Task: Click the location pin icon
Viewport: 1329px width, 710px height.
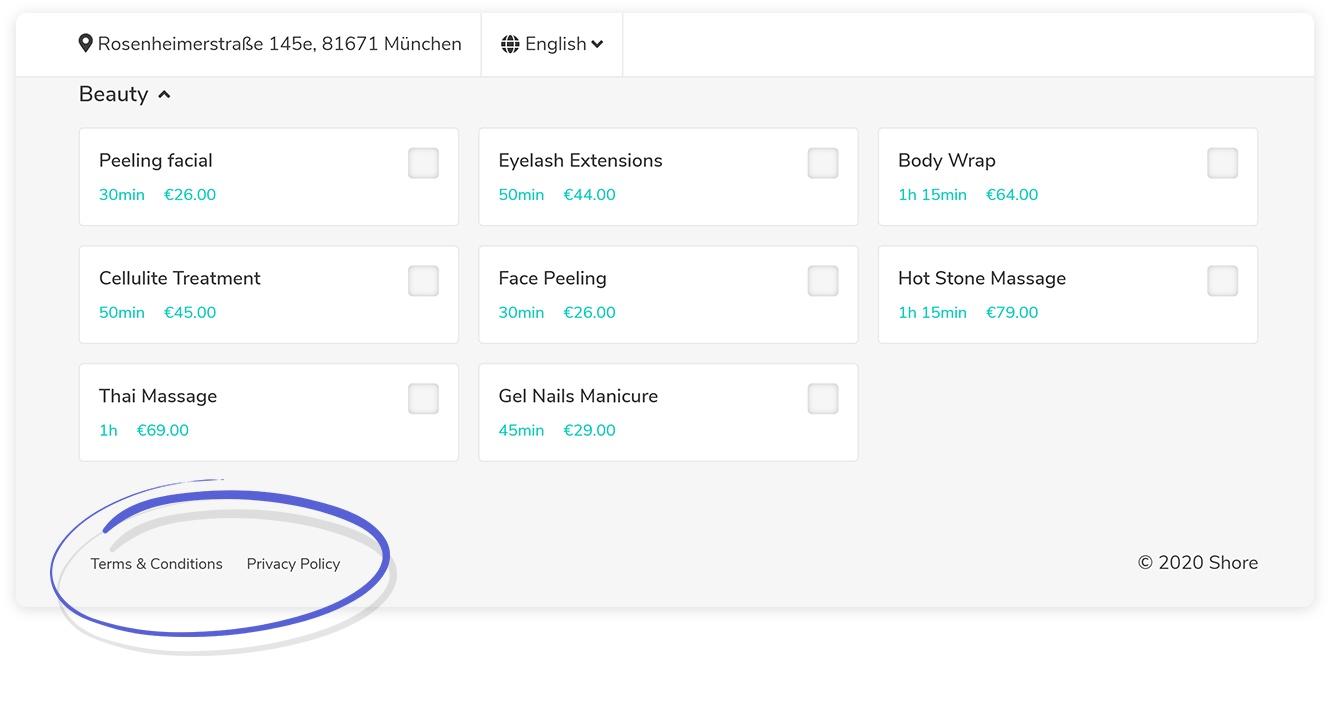Action: pos(86,43)
